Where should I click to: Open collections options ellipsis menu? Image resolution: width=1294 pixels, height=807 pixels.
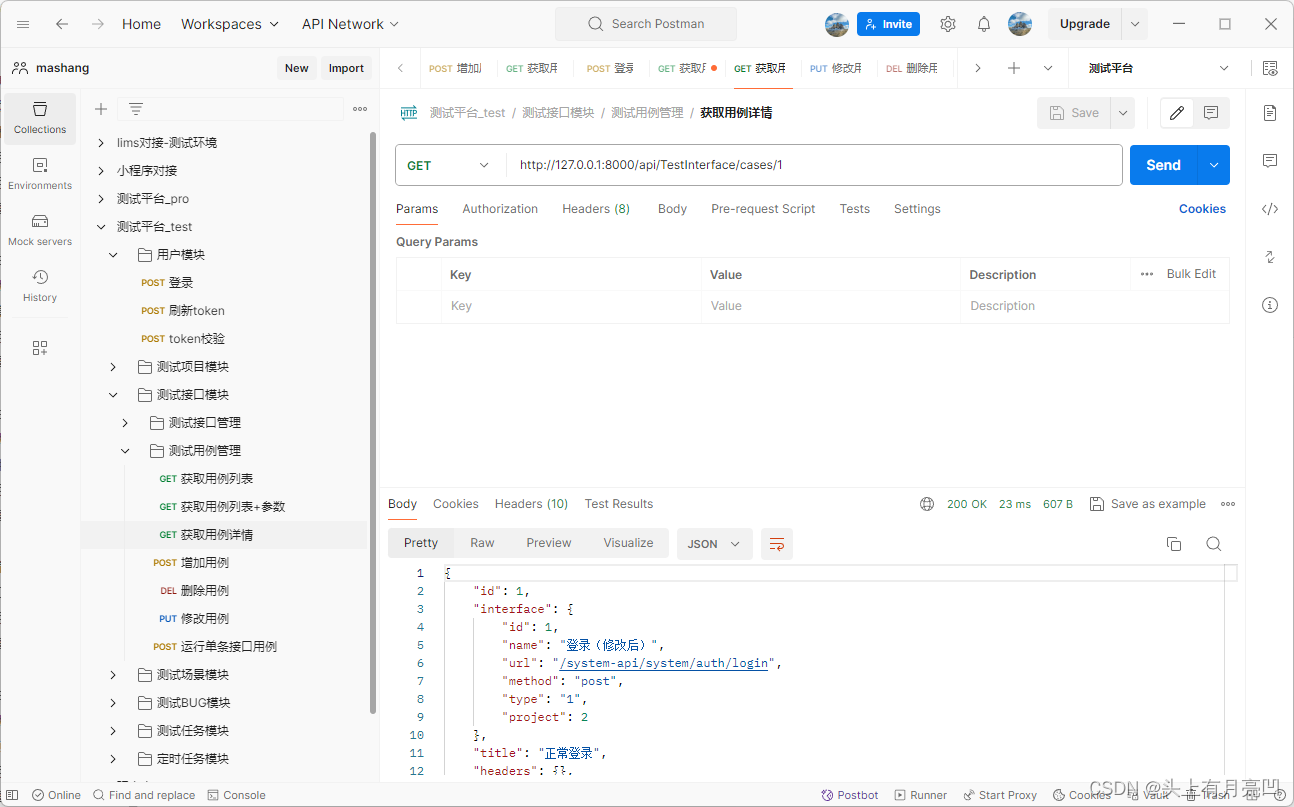360,109
